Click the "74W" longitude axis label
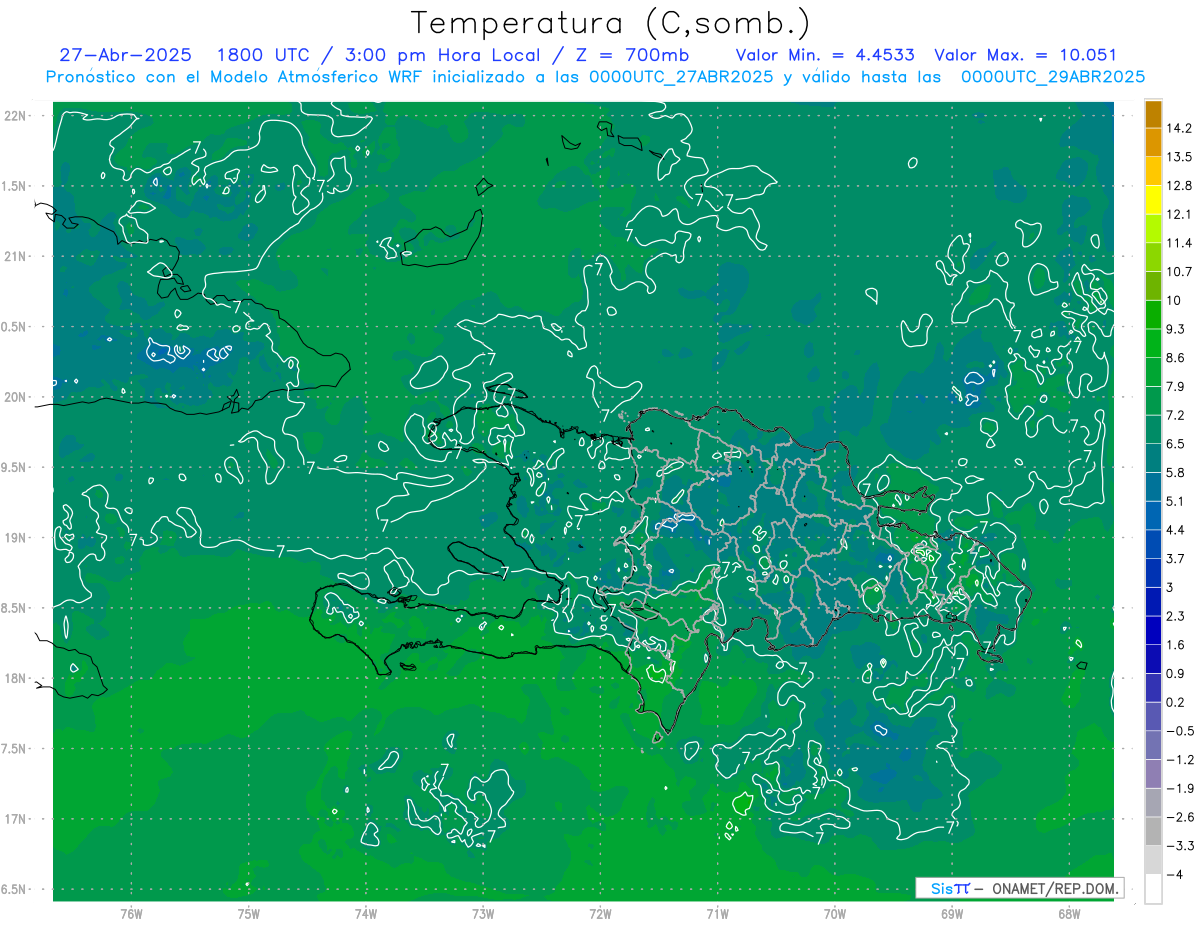1200x927 pixels. click(x=366, y=913)
